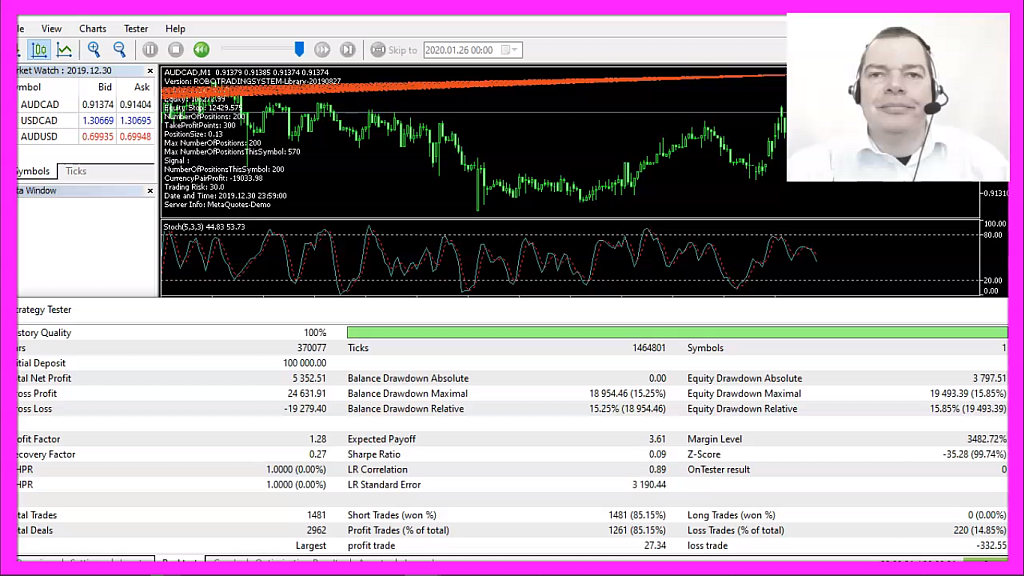Click the Skip to icon
Viewport: 1024px width, 576px height.
377,50
